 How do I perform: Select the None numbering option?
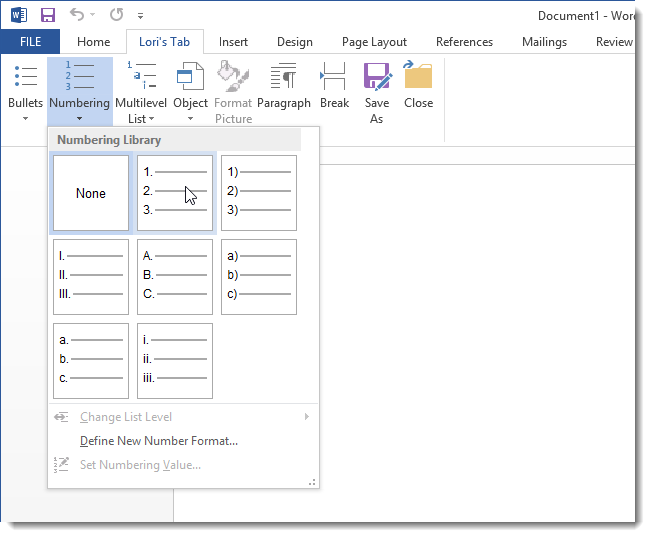[x=91, y=193]
